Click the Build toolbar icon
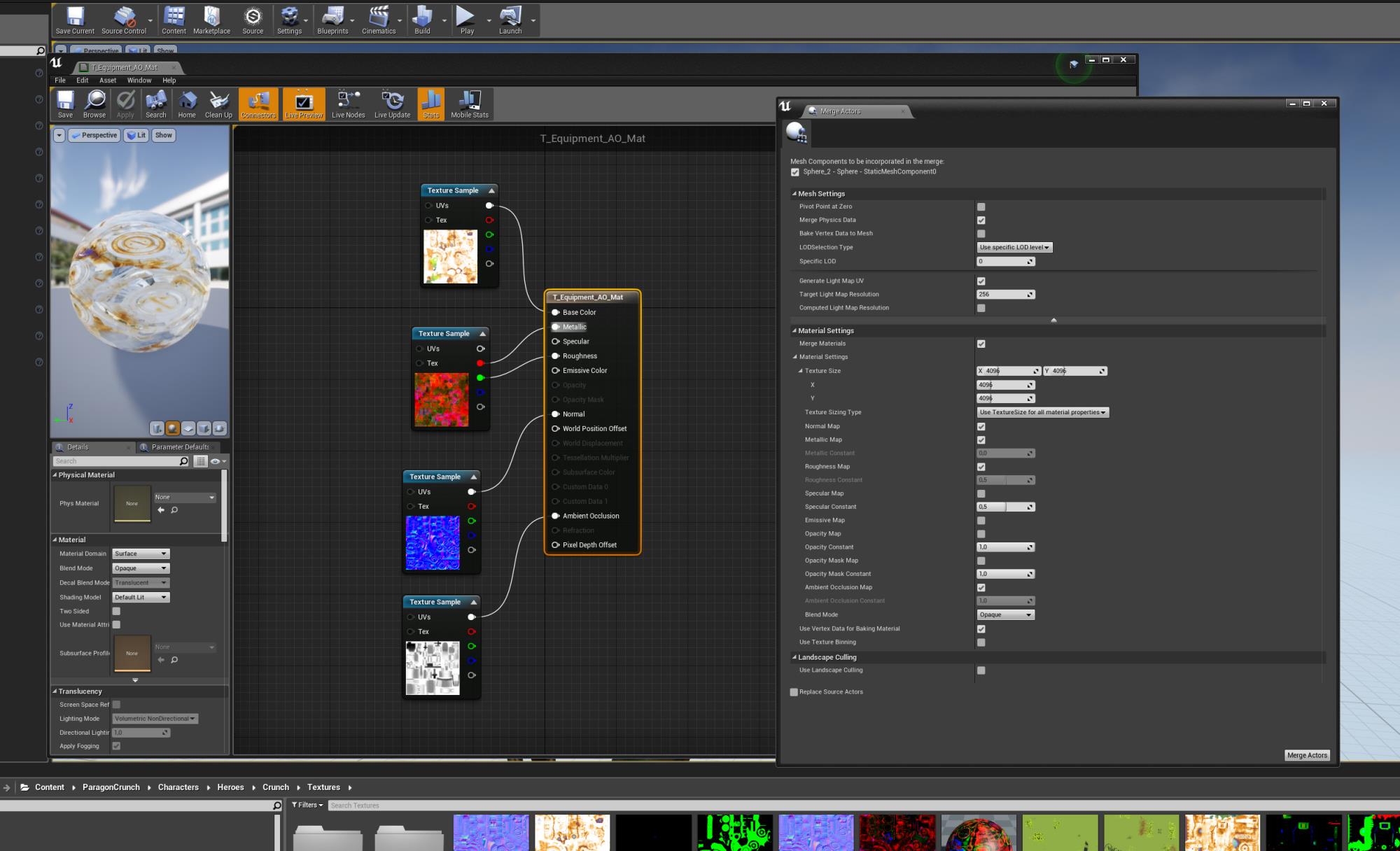The width and height of the screenshot is (1400, 851). pos(422,20)
